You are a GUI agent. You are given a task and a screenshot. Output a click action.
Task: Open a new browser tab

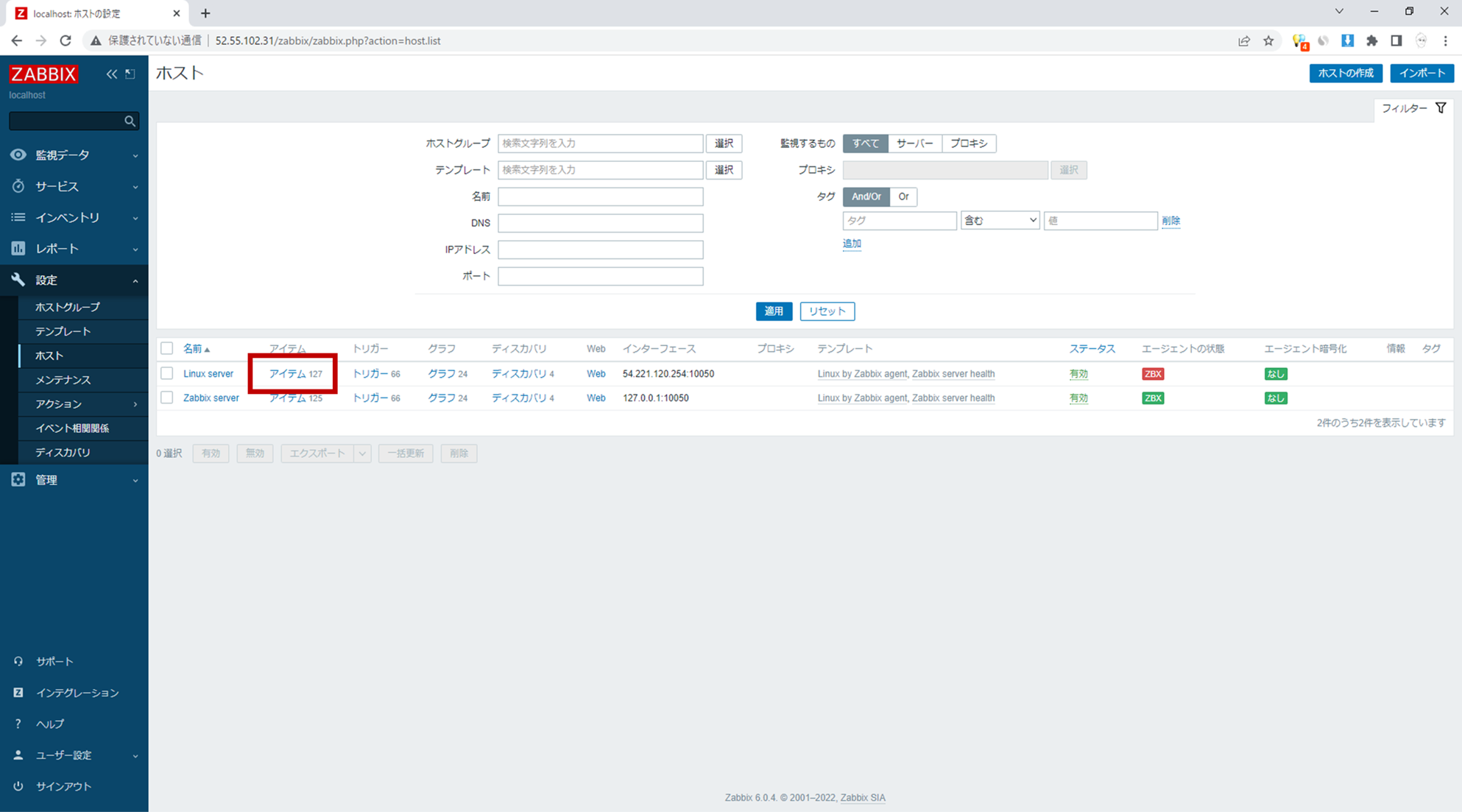205,13
